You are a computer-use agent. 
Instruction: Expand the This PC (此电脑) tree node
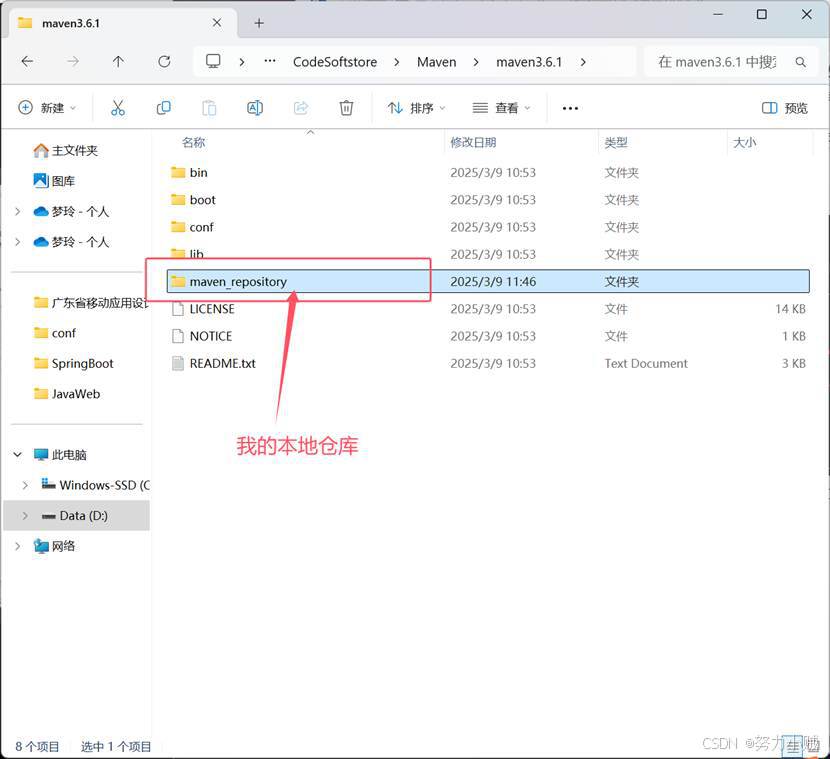[18, 455]
